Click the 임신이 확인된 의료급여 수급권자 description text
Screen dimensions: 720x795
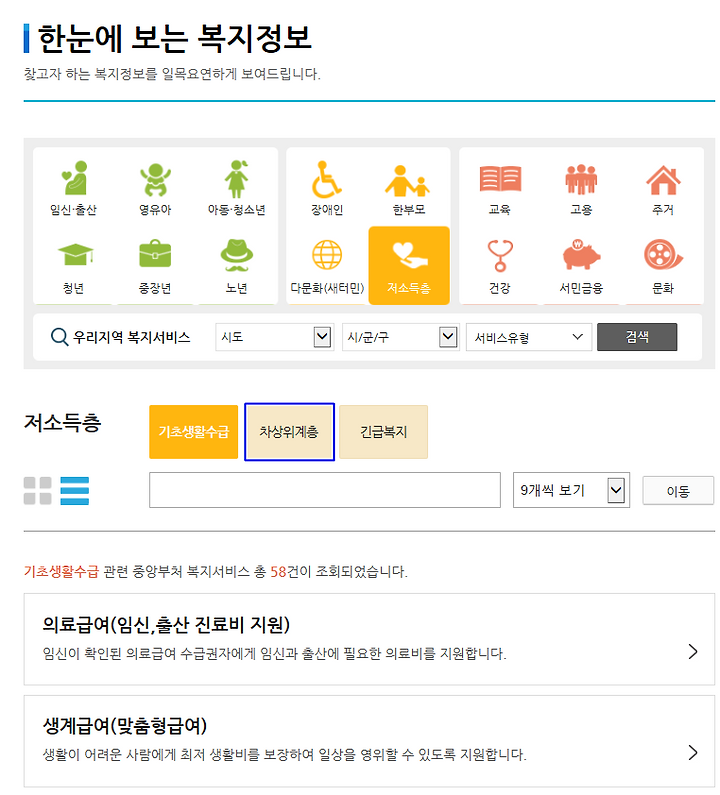point(274,654)
